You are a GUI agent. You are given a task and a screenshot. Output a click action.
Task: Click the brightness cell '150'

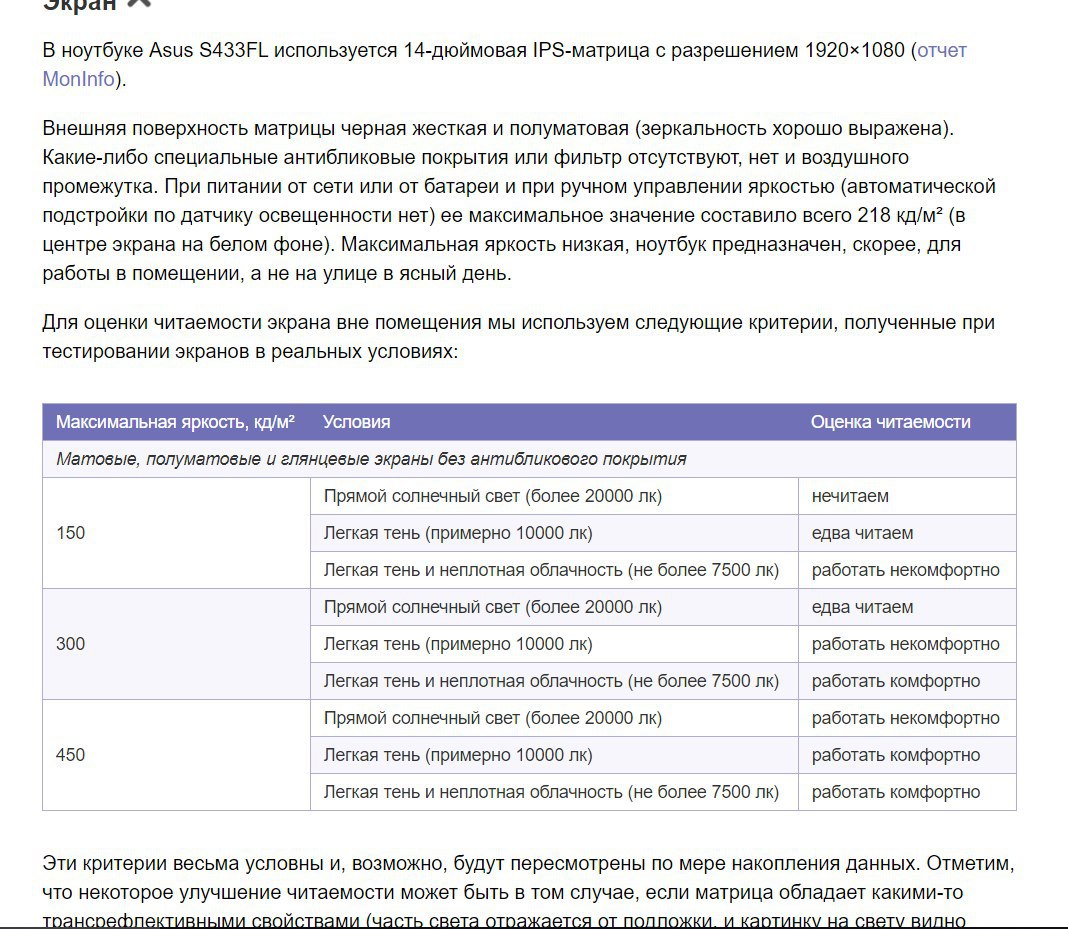tap(176, 533)
